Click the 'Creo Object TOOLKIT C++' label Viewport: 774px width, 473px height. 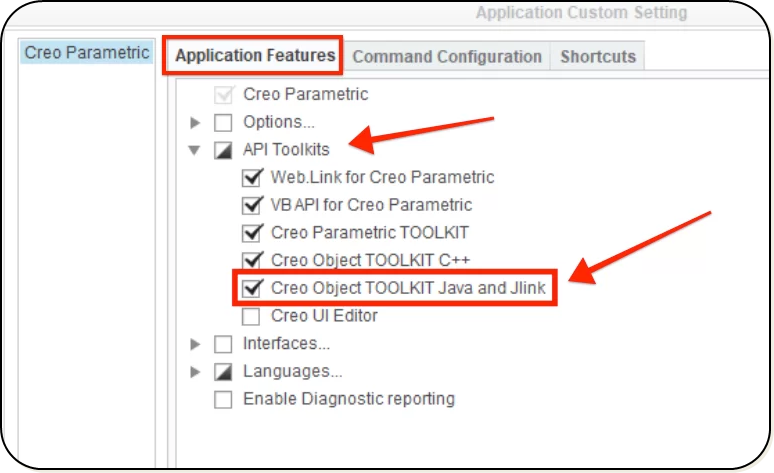[371, 260]
